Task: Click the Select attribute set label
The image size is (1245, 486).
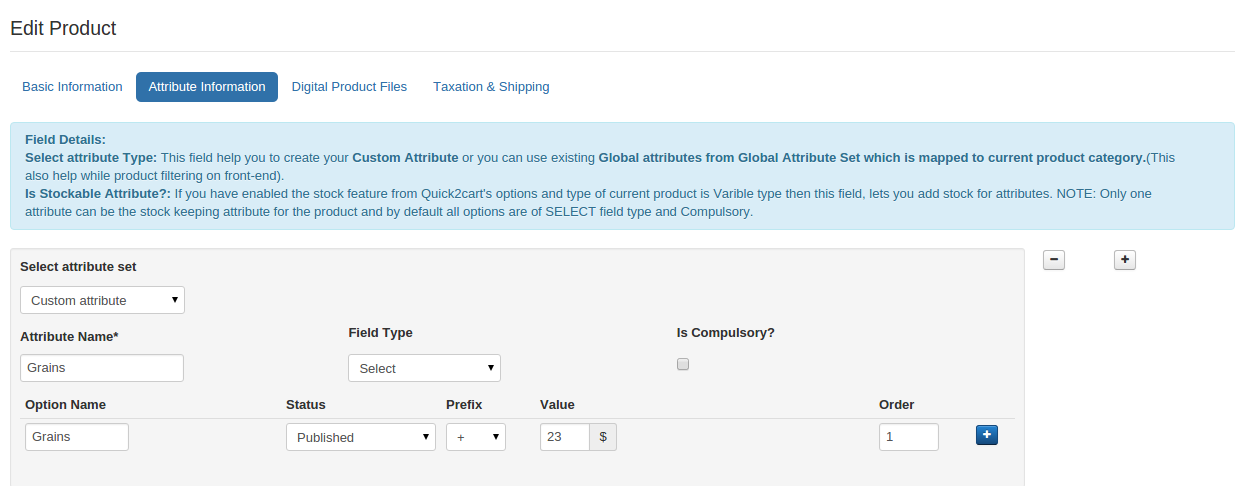Action: 78,267
